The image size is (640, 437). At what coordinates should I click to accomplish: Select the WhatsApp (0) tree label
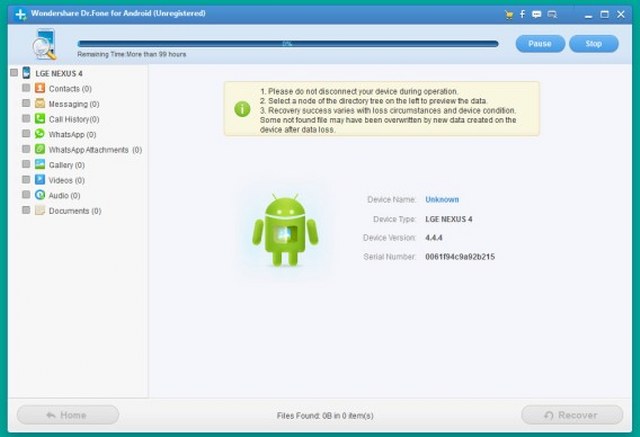point(72,134)
